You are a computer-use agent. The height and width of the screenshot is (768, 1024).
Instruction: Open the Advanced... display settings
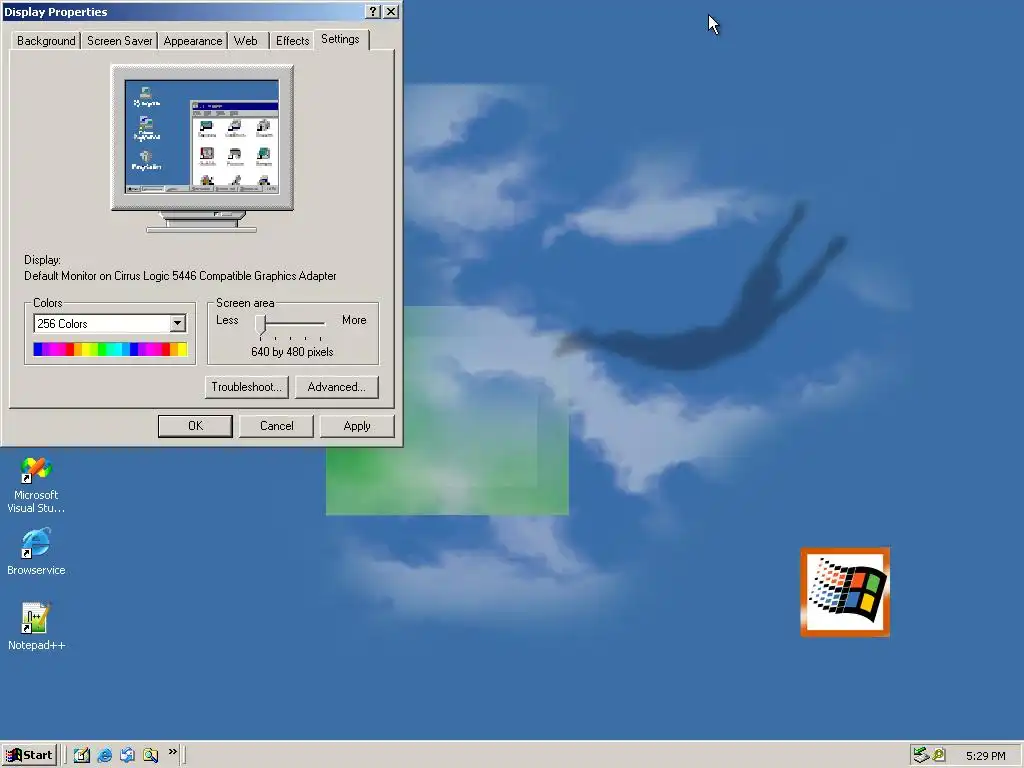[336, 387]
